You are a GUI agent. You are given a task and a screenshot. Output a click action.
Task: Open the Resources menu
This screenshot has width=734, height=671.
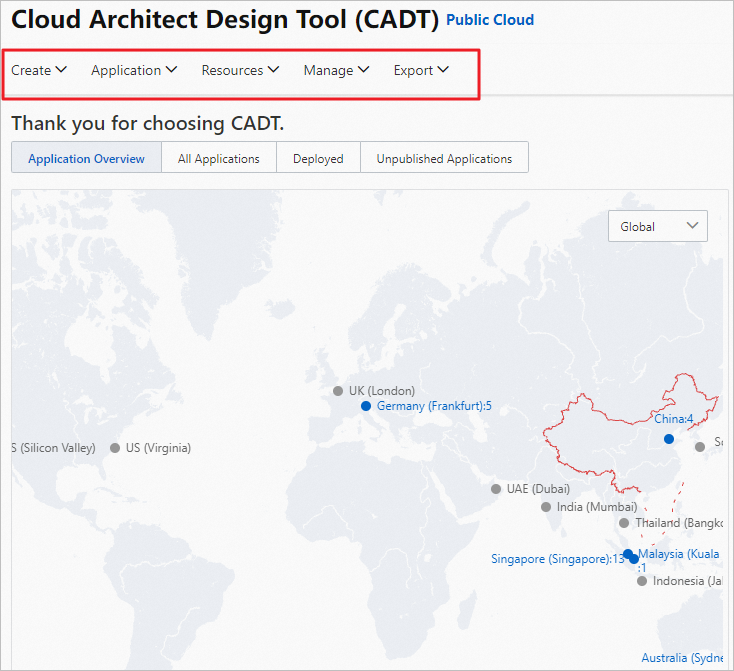coord(240,70)
